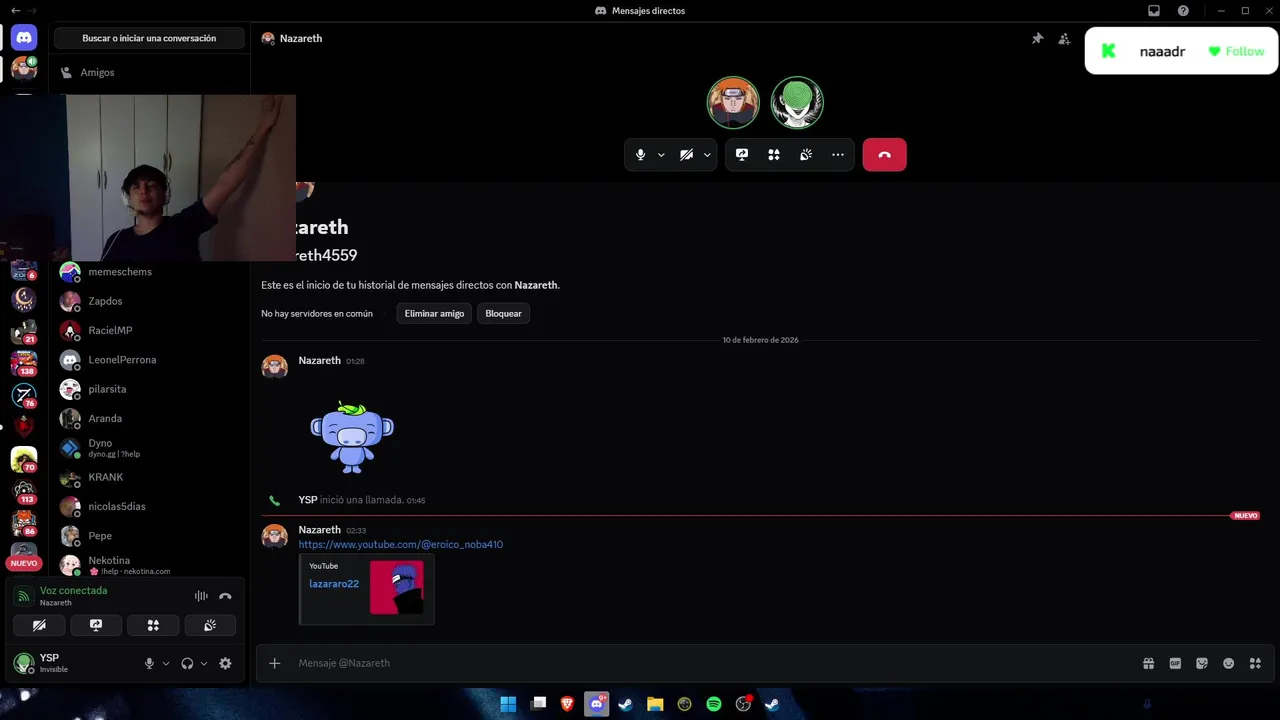Click the Bloquear button
This screenshot has height=720, width=1280.
503,313
